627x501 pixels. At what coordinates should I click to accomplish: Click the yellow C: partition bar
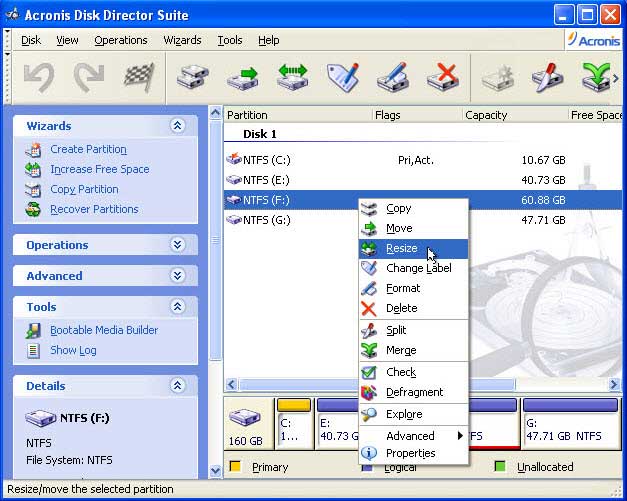294,405
